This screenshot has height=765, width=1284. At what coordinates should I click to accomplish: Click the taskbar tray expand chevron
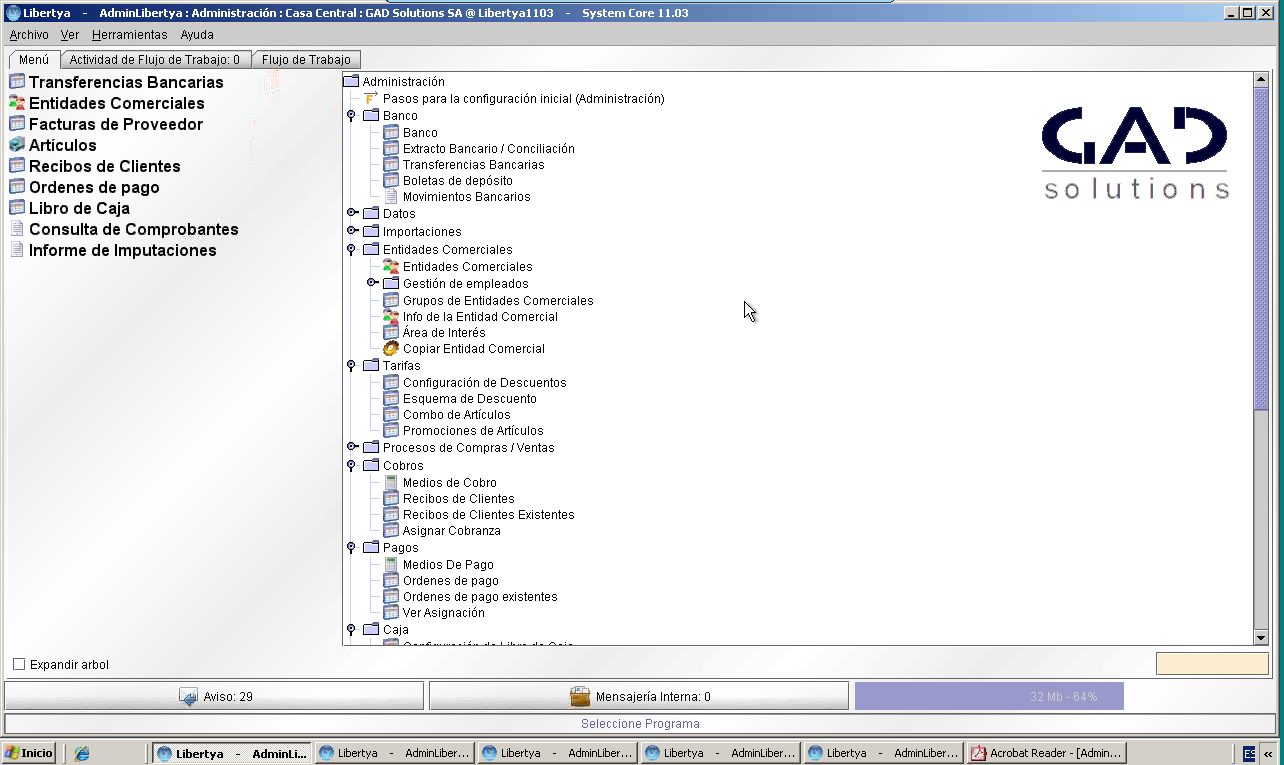tap(1268, 754)
